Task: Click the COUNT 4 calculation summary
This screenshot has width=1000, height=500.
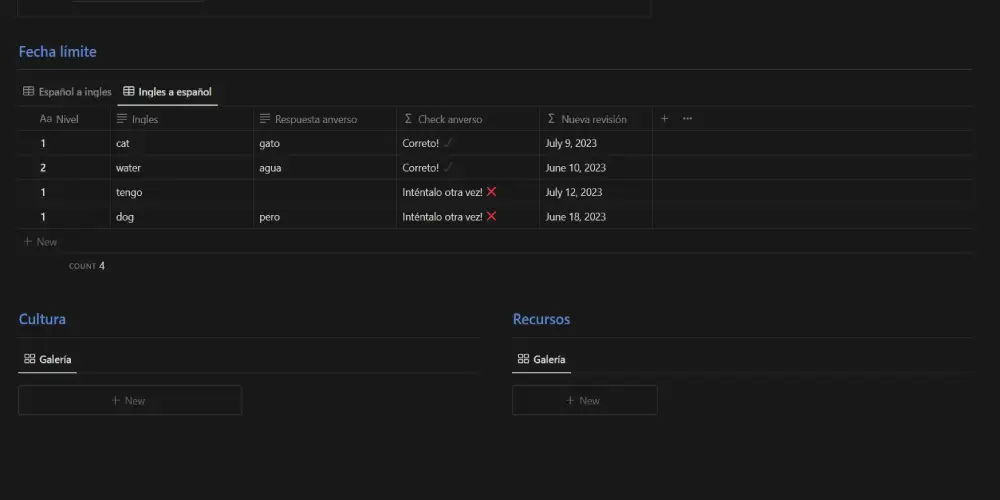Action: (x=87, y=266)
